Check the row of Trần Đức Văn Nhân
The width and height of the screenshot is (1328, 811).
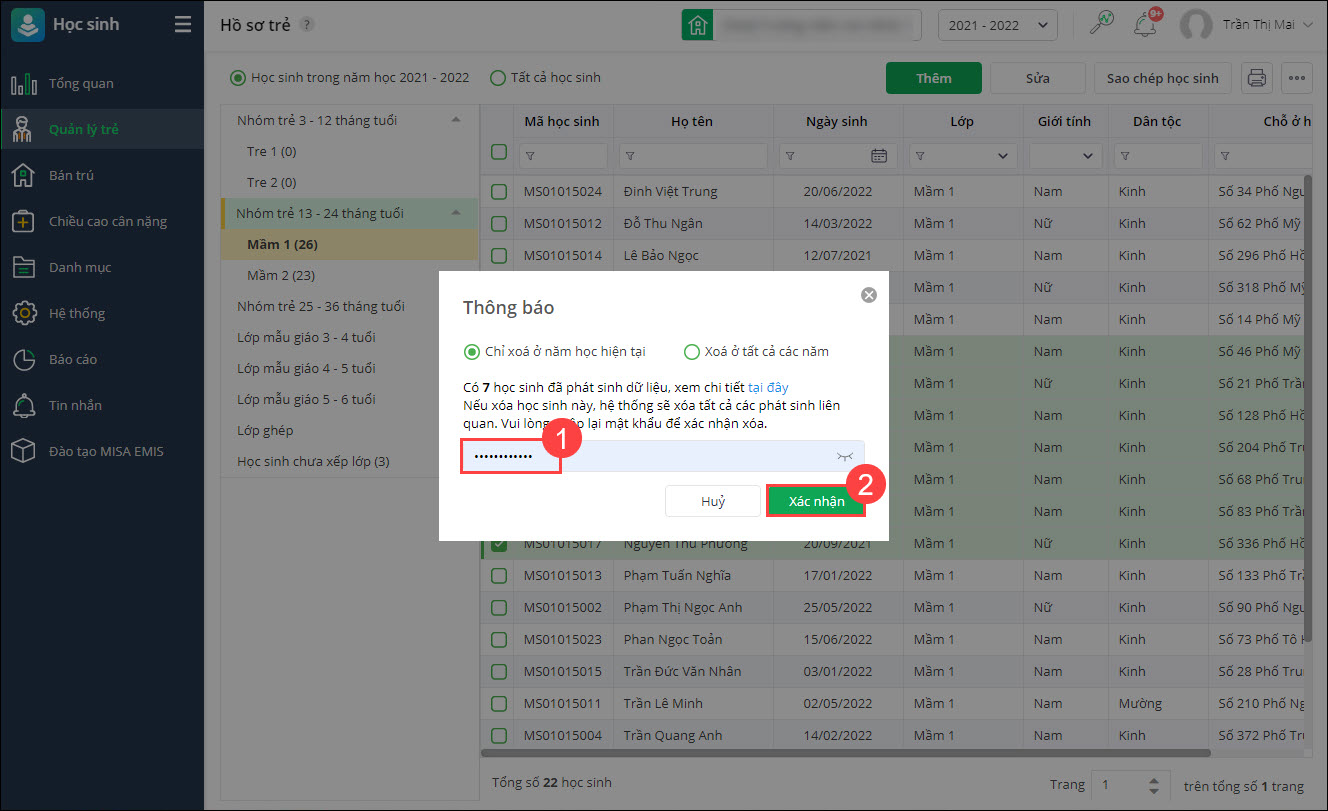(499, 671)
